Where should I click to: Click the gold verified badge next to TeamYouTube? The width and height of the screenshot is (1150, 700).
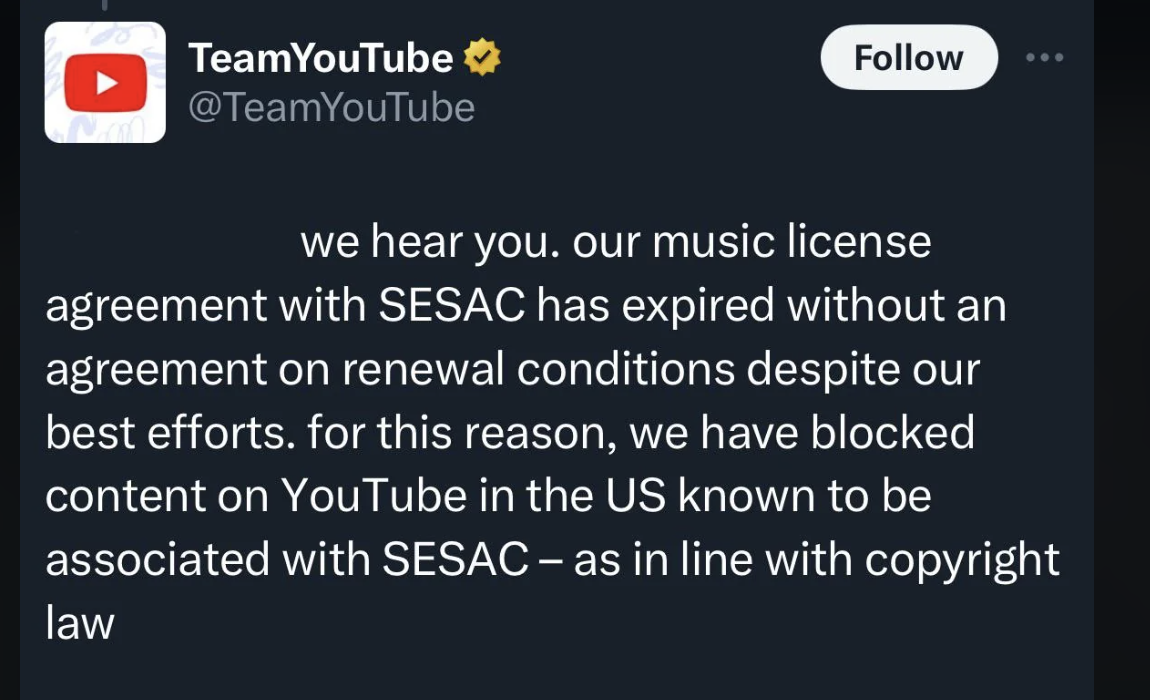coord(482,57)
